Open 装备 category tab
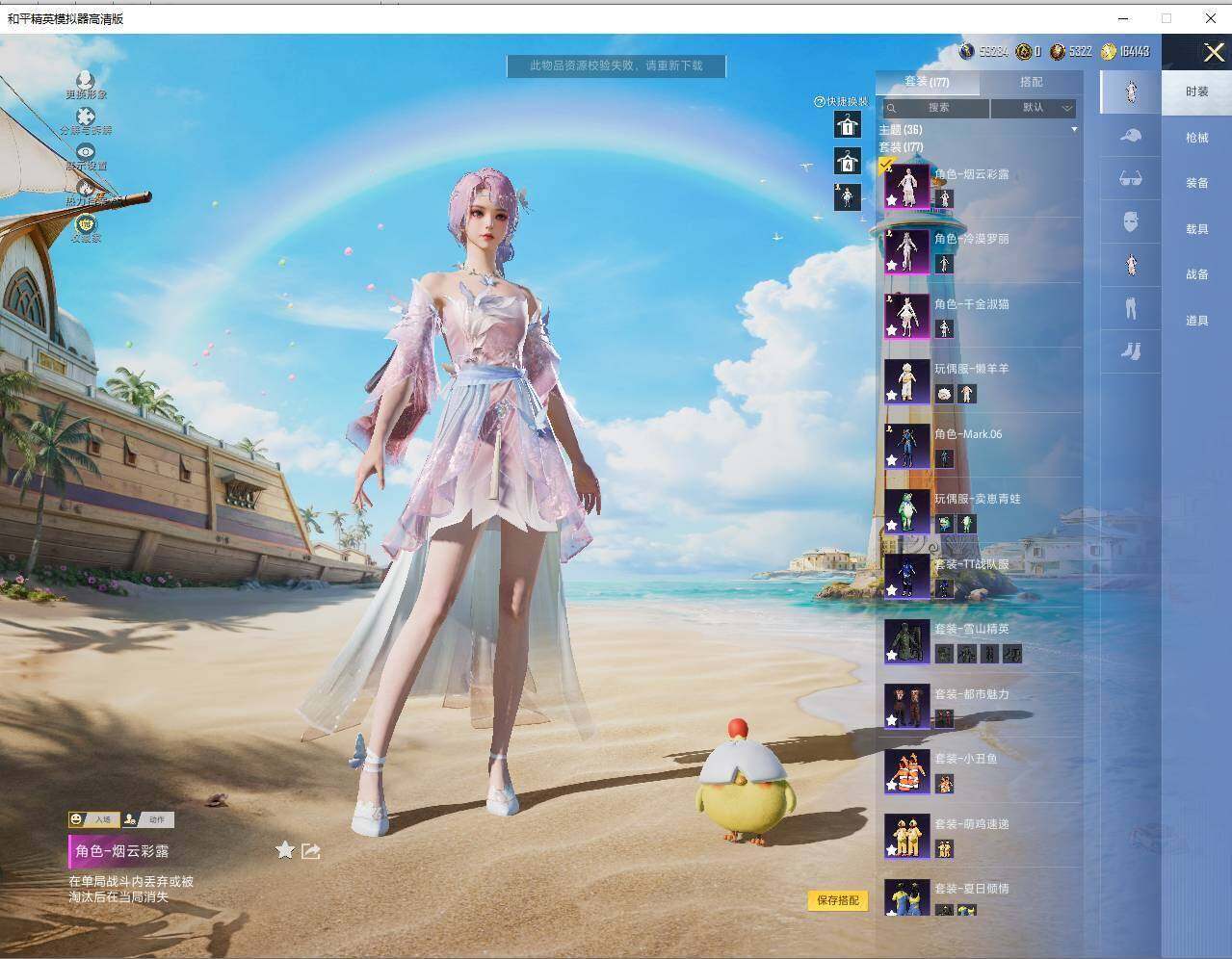Image resolution: width=1232 pixels, height=959 pixels. 1196,183
